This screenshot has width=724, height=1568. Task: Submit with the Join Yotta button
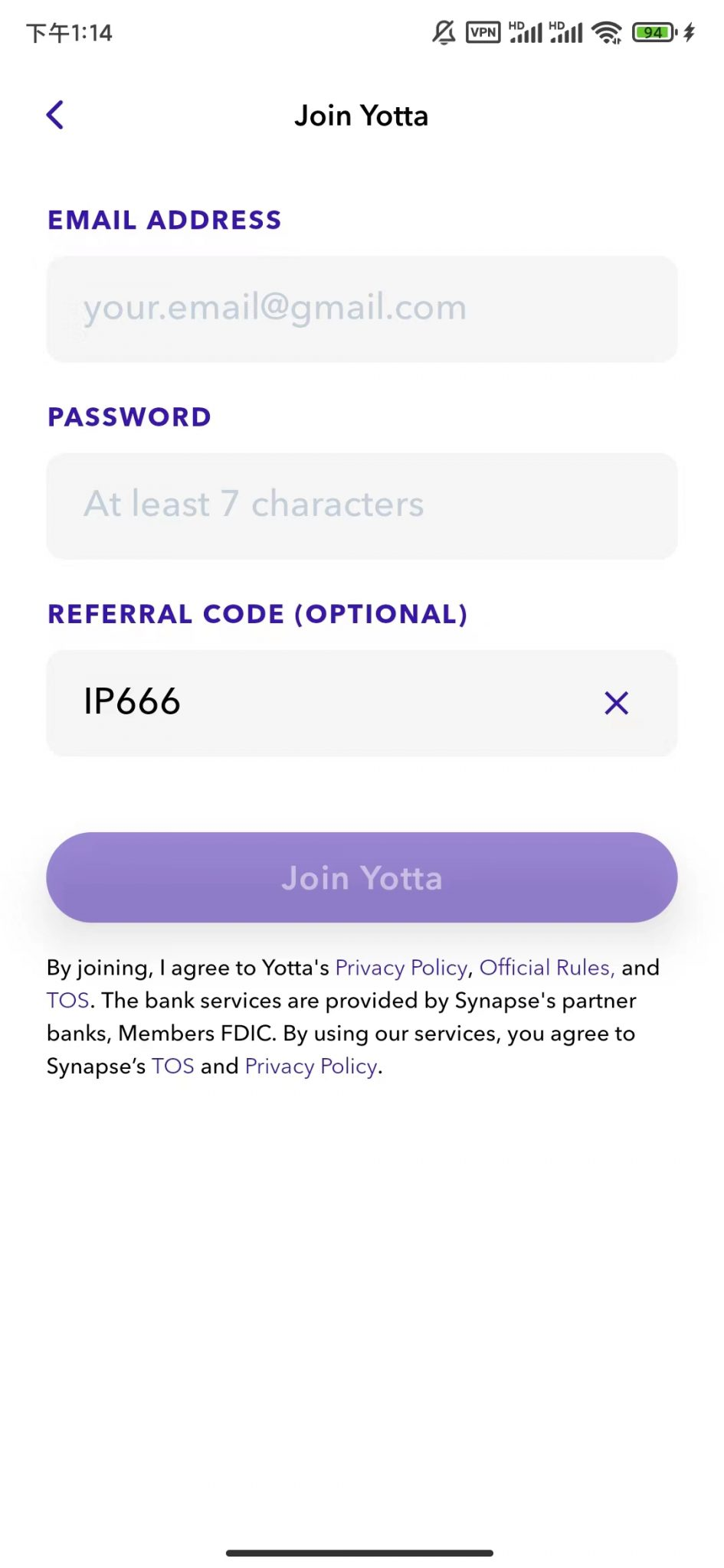pyautogui.click(x=362, y=877)
